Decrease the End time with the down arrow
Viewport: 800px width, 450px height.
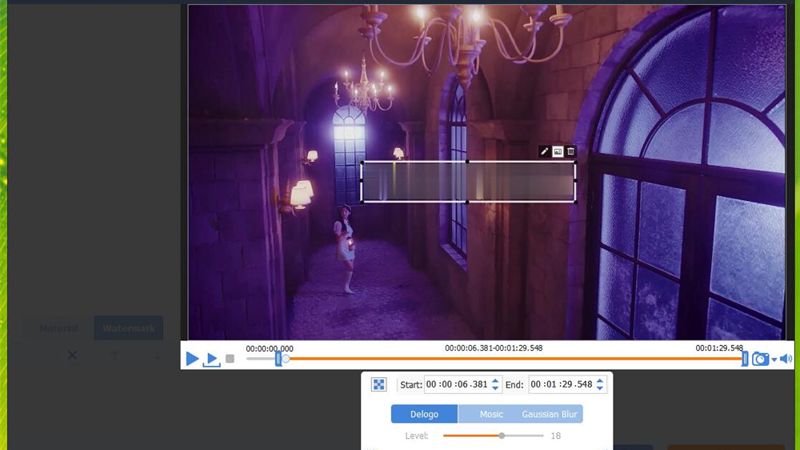coord(600,388)
